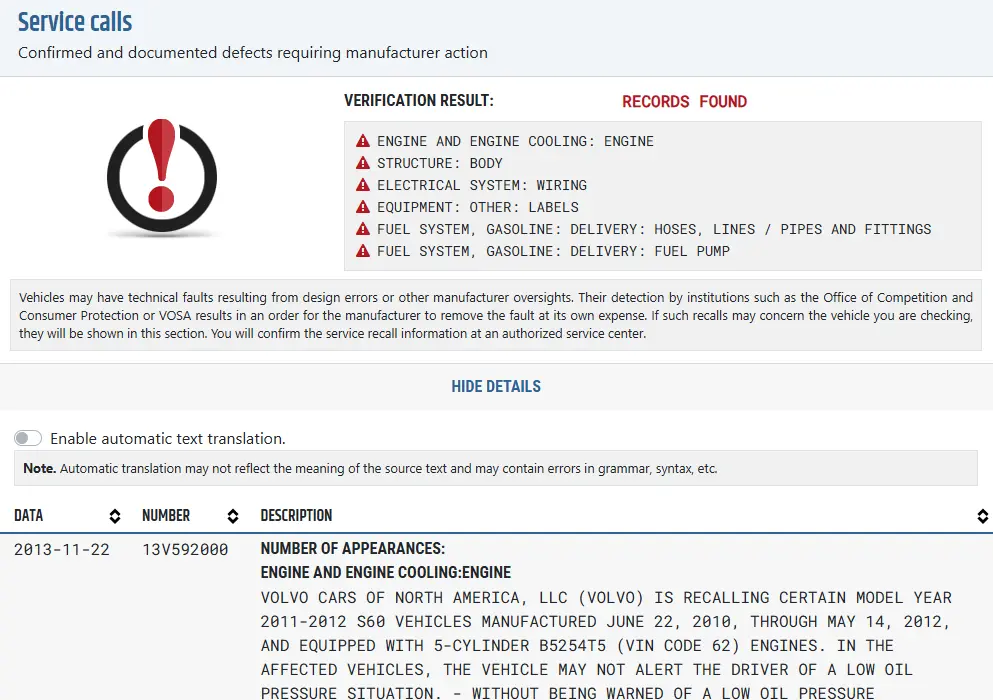Click the recall number 13V592000
The width and height of the screenshot is (993, 700).
coord(185,550)
